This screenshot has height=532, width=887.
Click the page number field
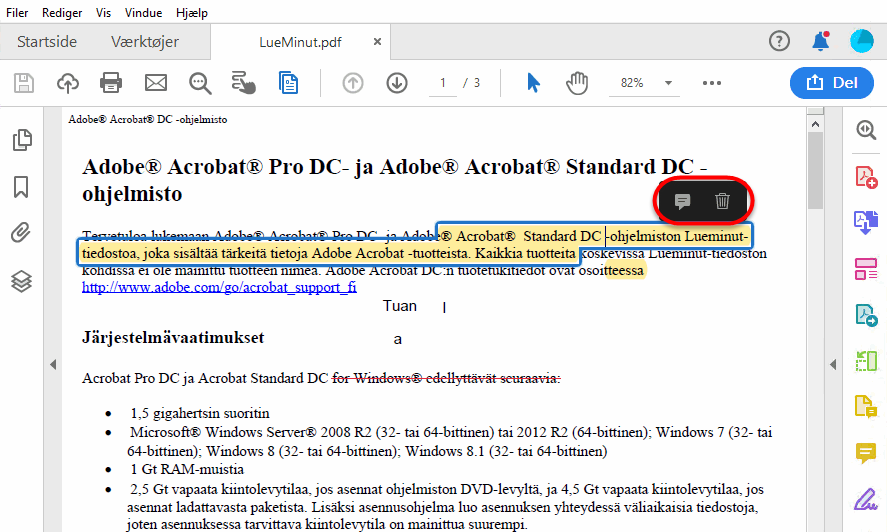click(x=443, y=83)
